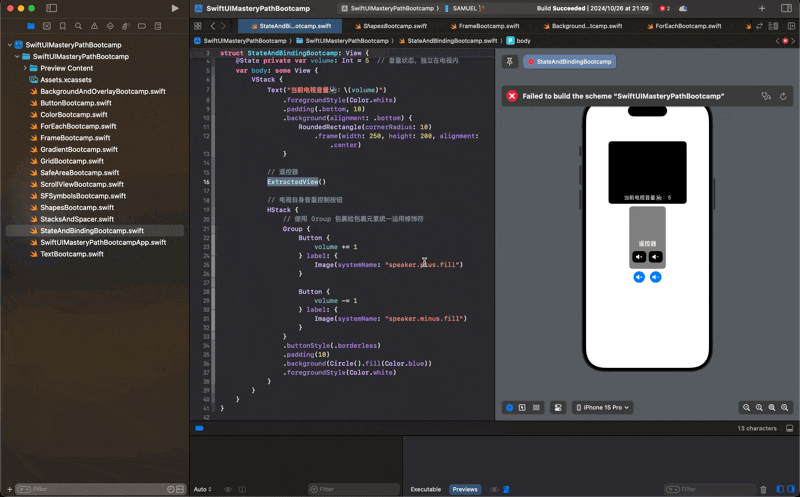Switch canvas to Selectable preview mode
The image size is (800, 497).
(x=522, y=408)
